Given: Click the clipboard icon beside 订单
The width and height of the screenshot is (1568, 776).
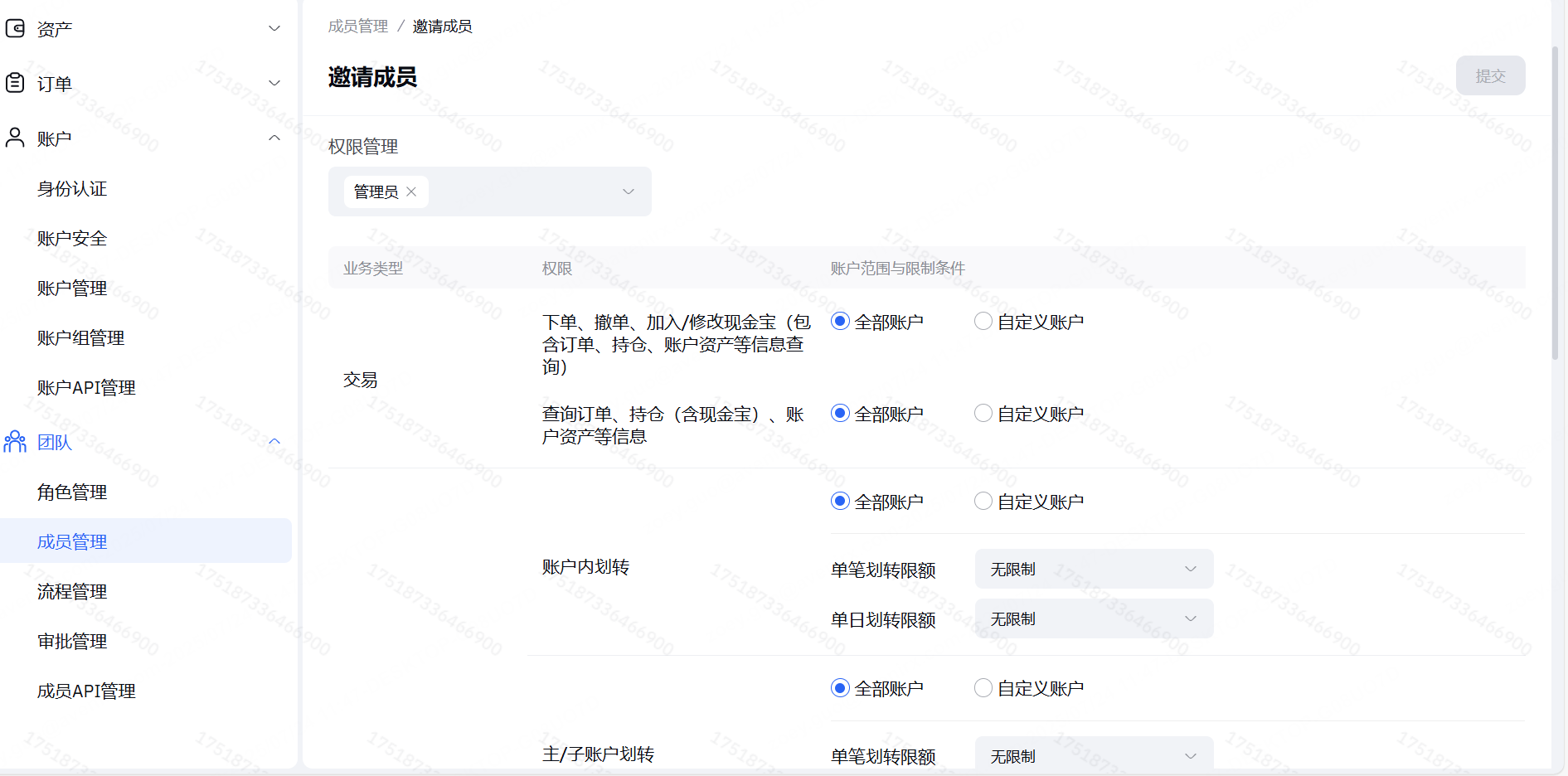Looking at the screenshot, I should pos(15,83).
